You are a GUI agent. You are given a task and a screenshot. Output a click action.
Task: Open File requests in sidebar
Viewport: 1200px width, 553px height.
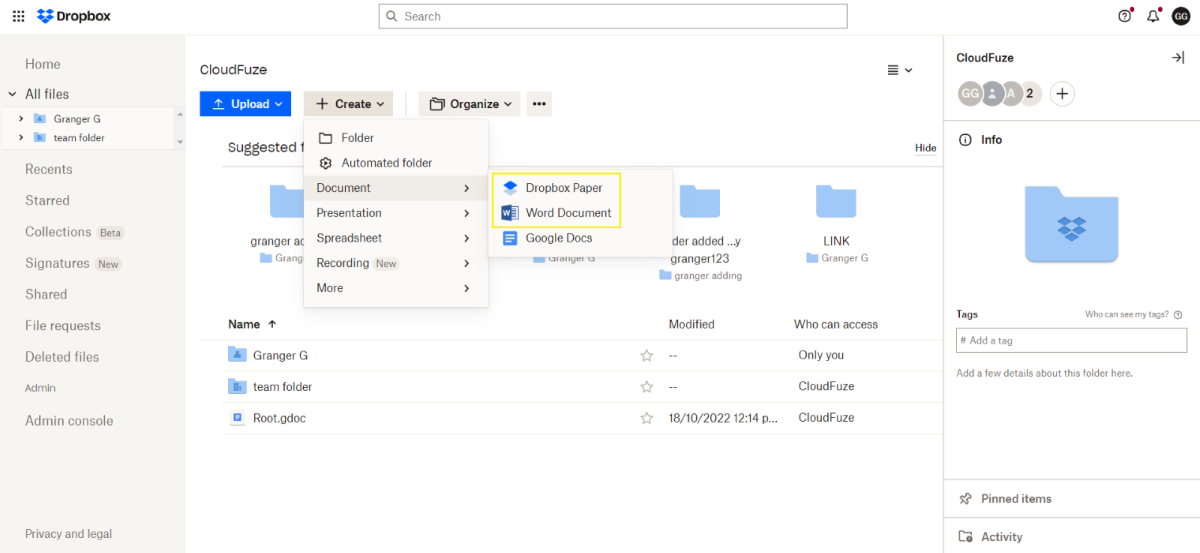(63, 325)
